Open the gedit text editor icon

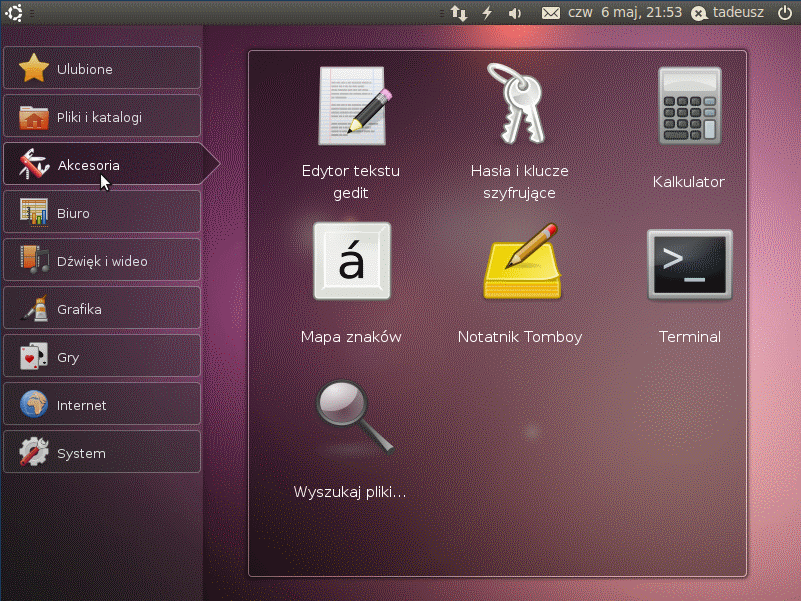(351, 106)
